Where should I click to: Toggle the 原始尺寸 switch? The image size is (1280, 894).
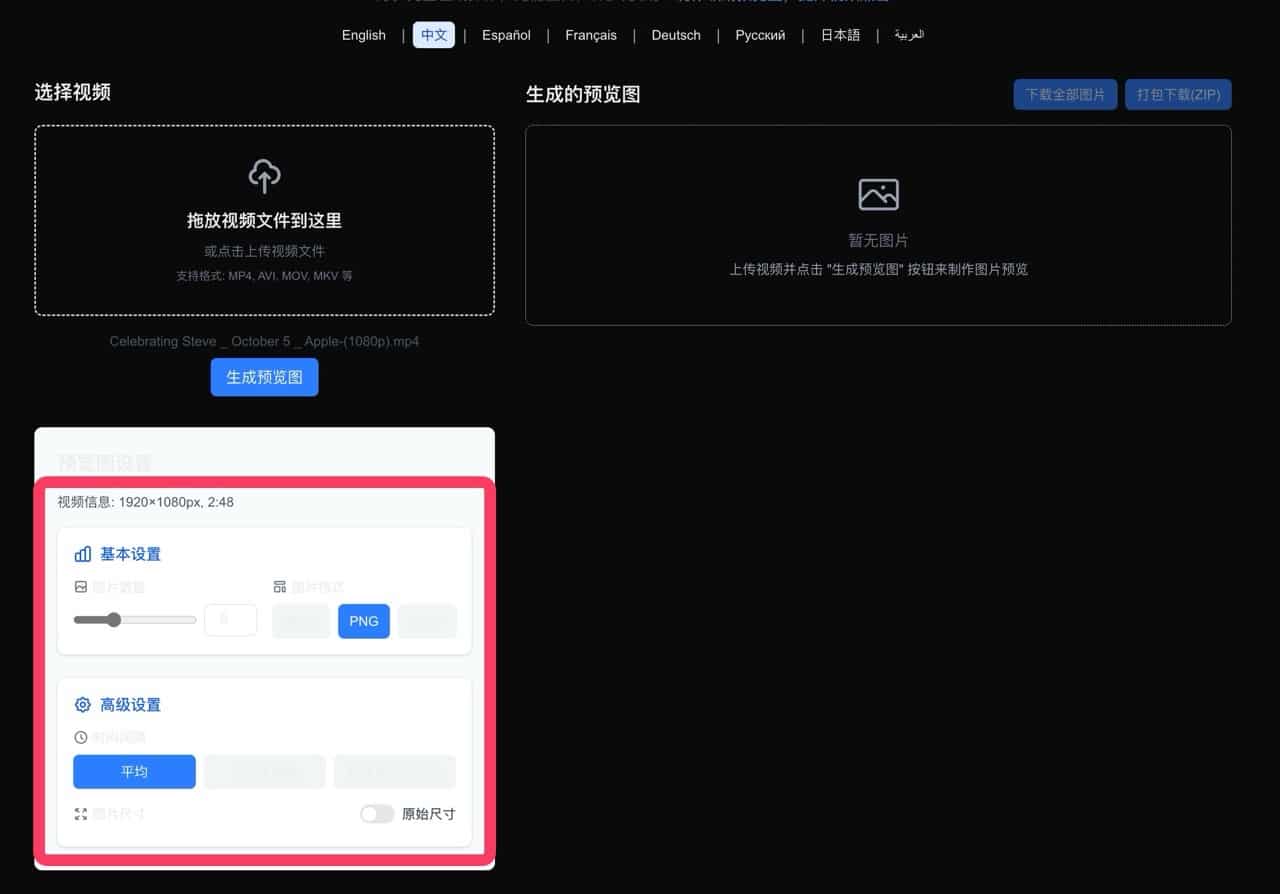coord(377,814)
